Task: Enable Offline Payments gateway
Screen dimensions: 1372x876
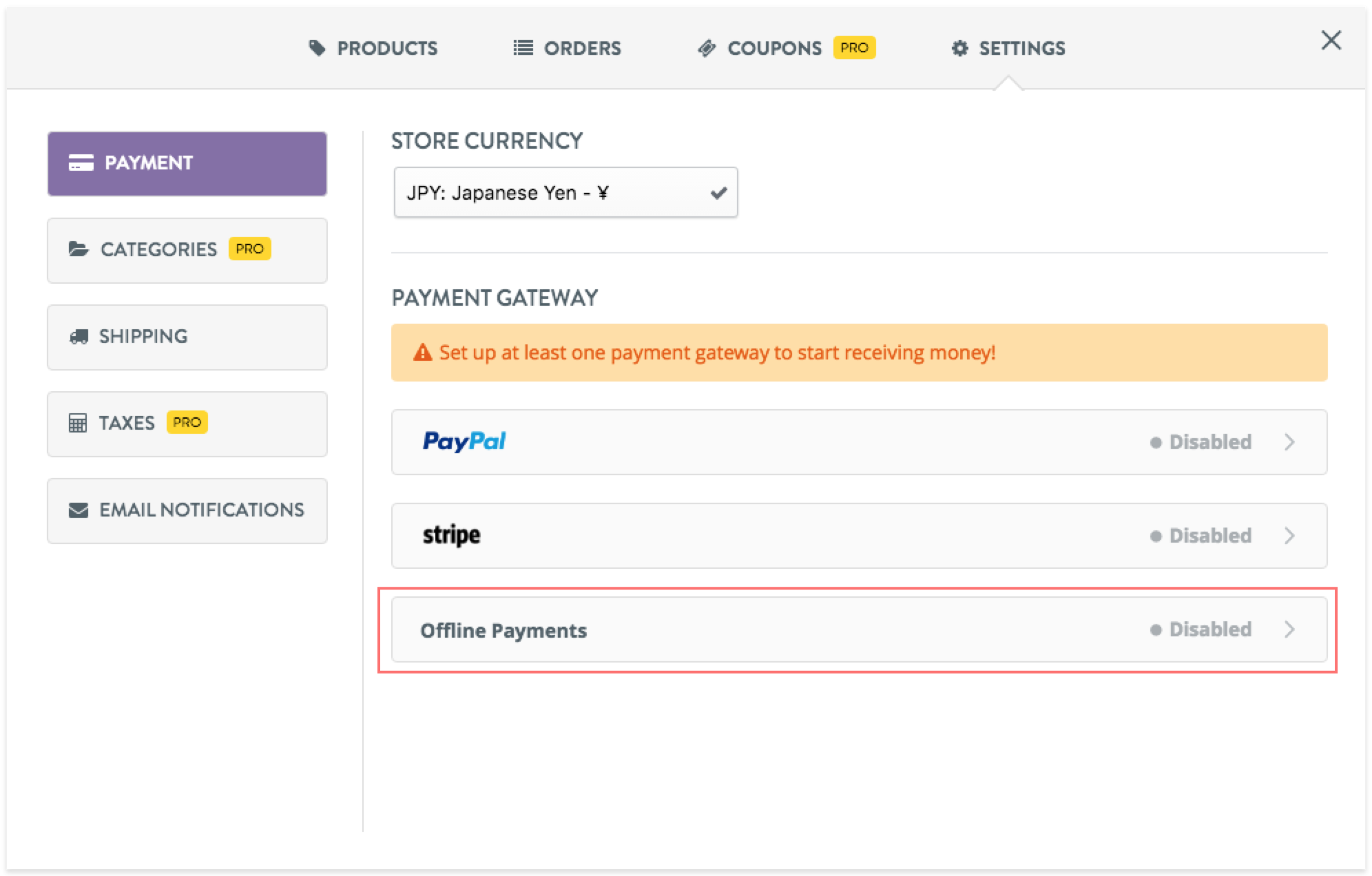Action: pyautogui.click(x=859, y=629)
